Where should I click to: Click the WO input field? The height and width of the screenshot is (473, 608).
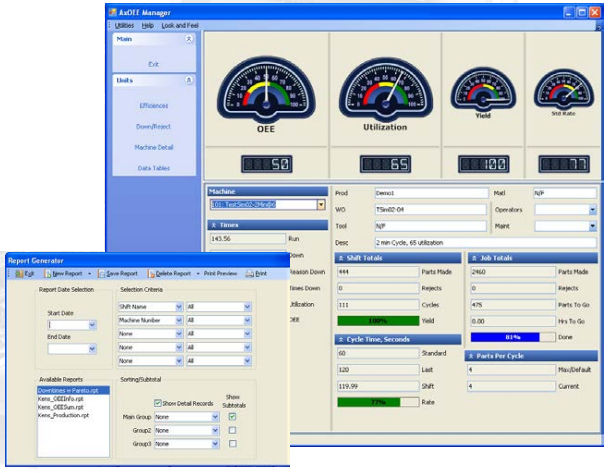coord(430,210)
